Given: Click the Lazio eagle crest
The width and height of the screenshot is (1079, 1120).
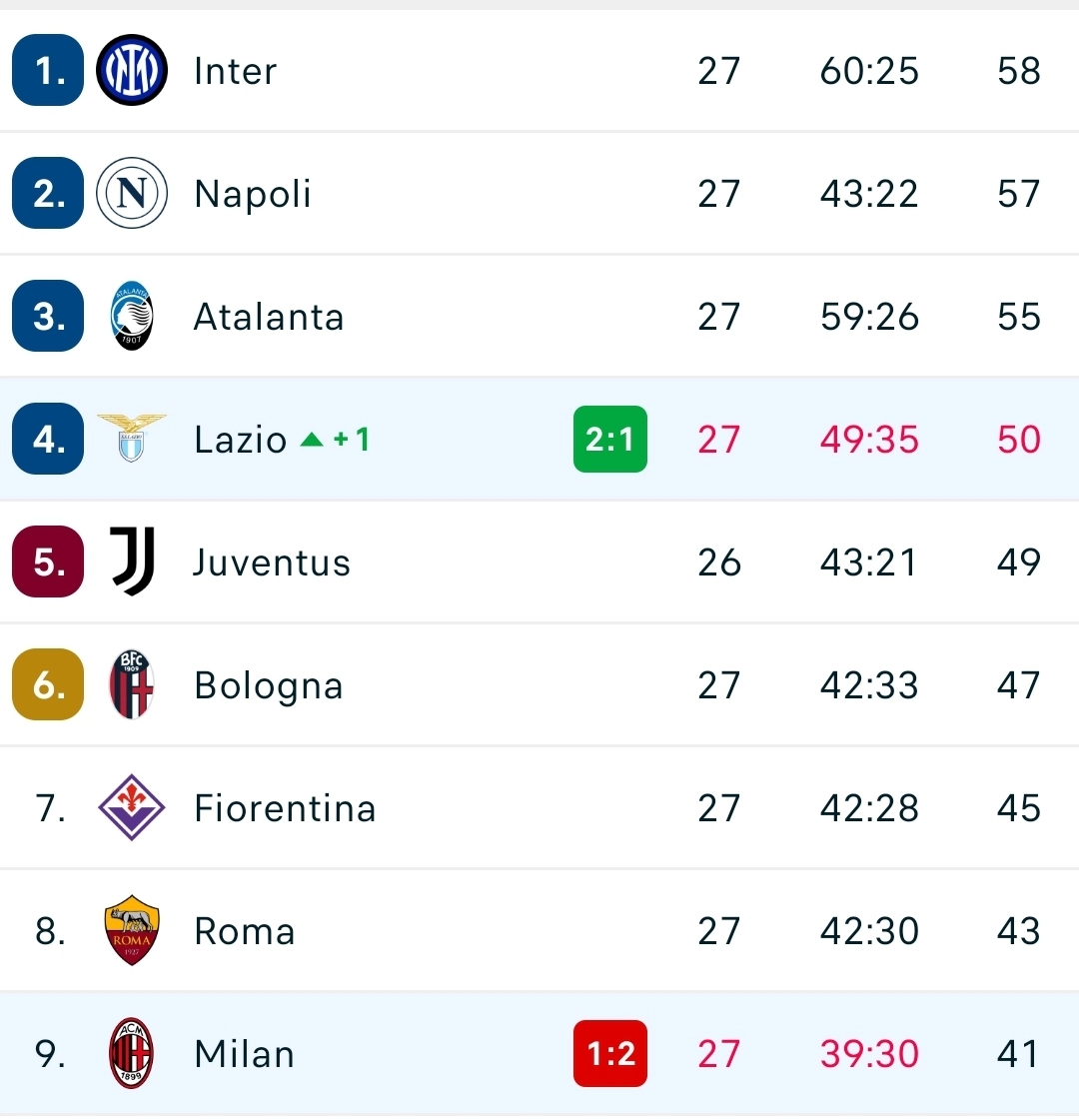Looking at the screenshot, I should (132, 438).
